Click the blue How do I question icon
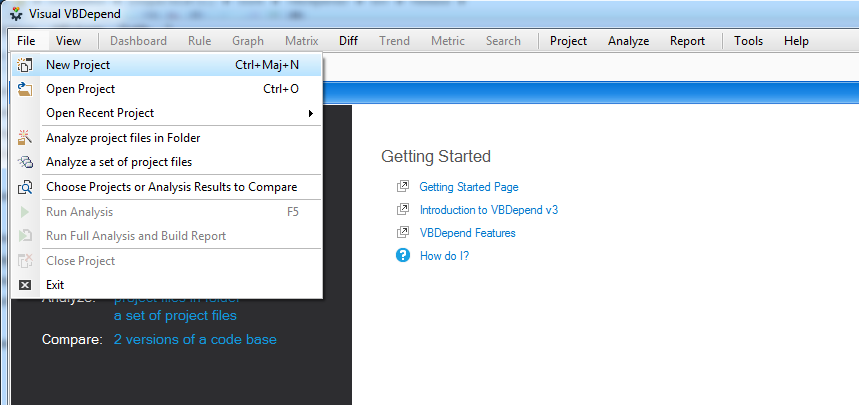The width and height of the screenshot is (859, 405). (403, 255)
